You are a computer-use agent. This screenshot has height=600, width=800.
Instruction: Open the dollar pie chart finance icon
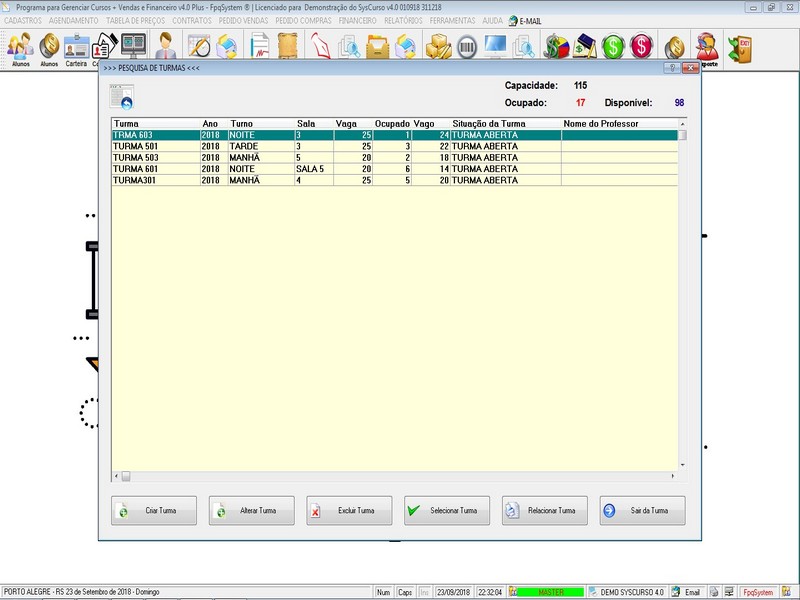(x=557, y=46)
